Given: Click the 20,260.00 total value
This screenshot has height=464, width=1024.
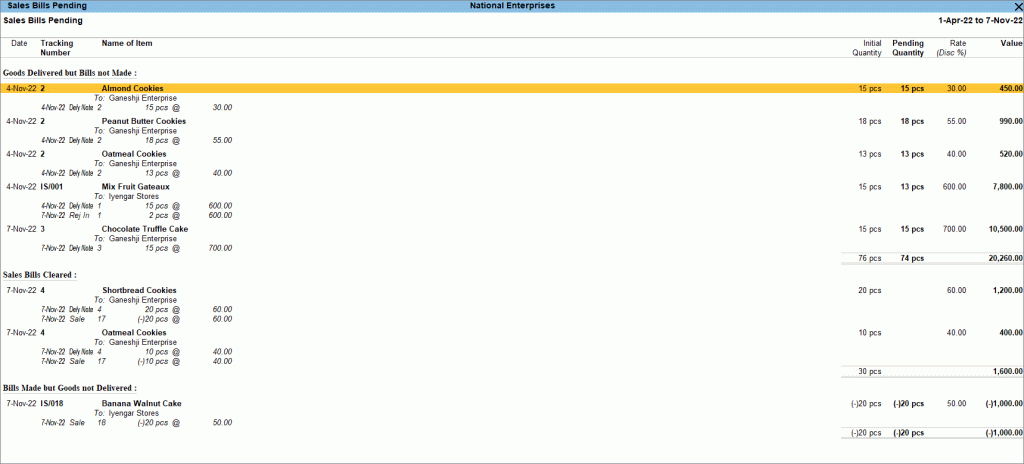Looking at the screenshot, I should pyautogui.click(x=1006, y=258).
